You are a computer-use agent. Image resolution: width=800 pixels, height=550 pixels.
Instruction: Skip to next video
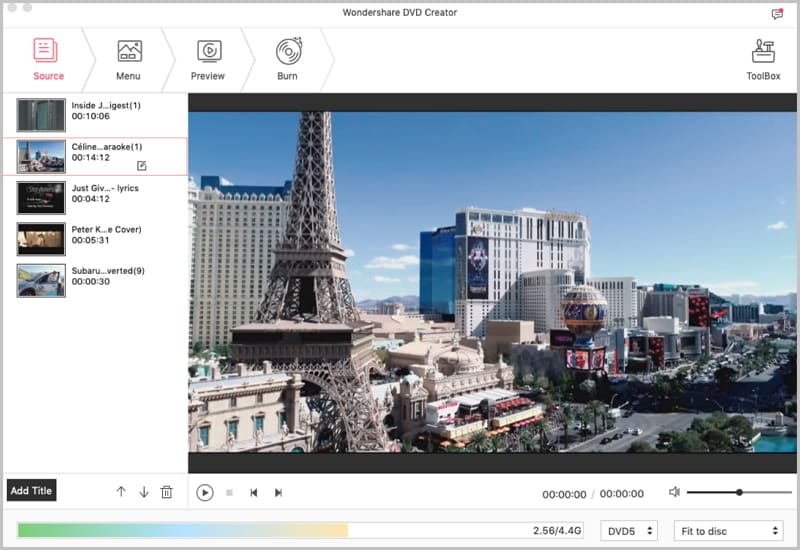(x=278, y=492)
